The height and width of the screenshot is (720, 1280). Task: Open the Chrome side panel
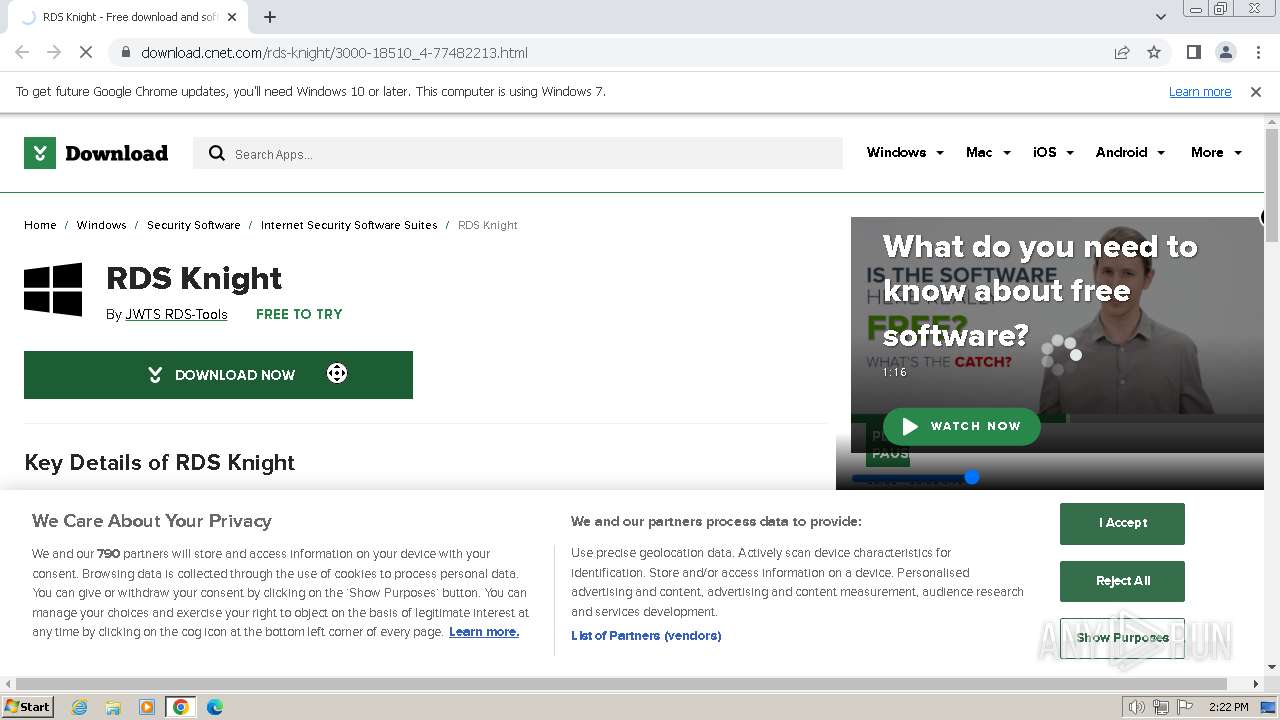tap(1193, 52)
